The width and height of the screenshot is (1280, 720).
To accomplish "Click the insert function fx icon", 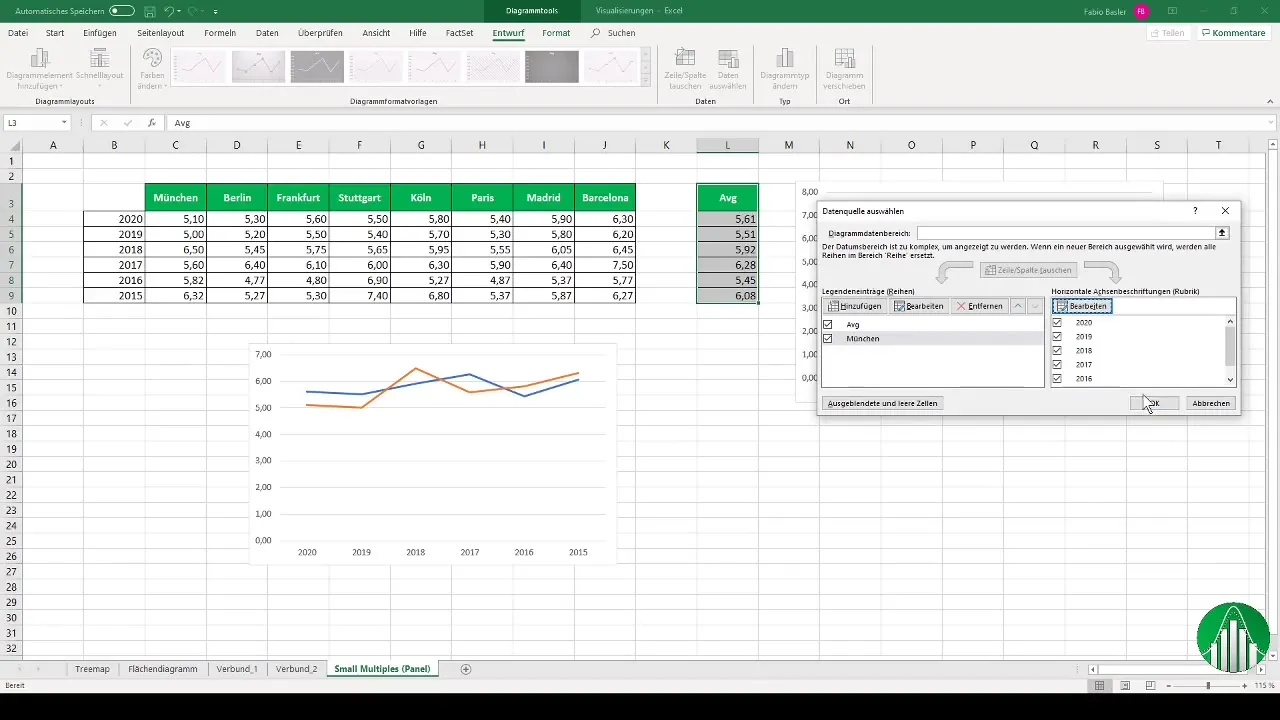I will click(x=151, y=122).
